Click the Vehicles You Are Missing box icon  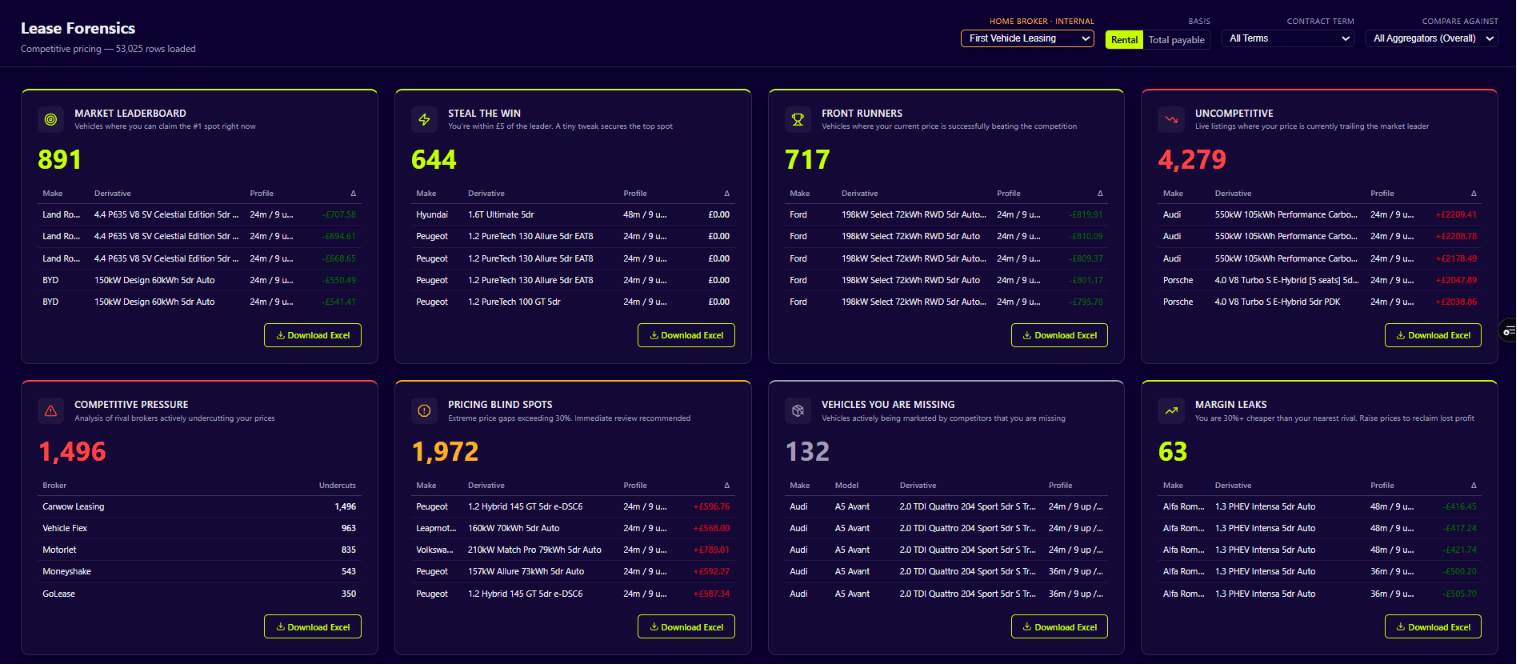point(798,410)
